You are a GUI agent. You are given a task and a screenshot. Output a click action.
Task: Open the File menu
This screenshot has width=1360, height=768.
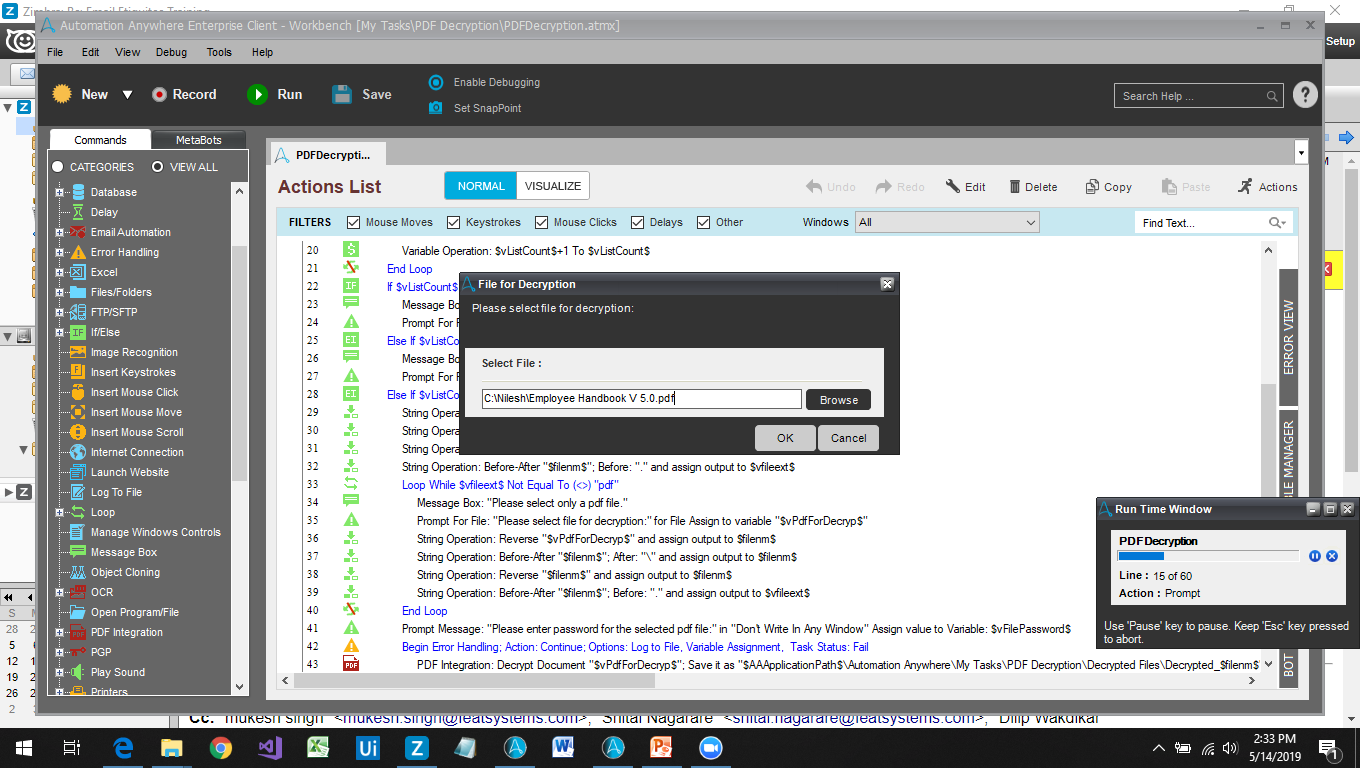pos(55,52)
